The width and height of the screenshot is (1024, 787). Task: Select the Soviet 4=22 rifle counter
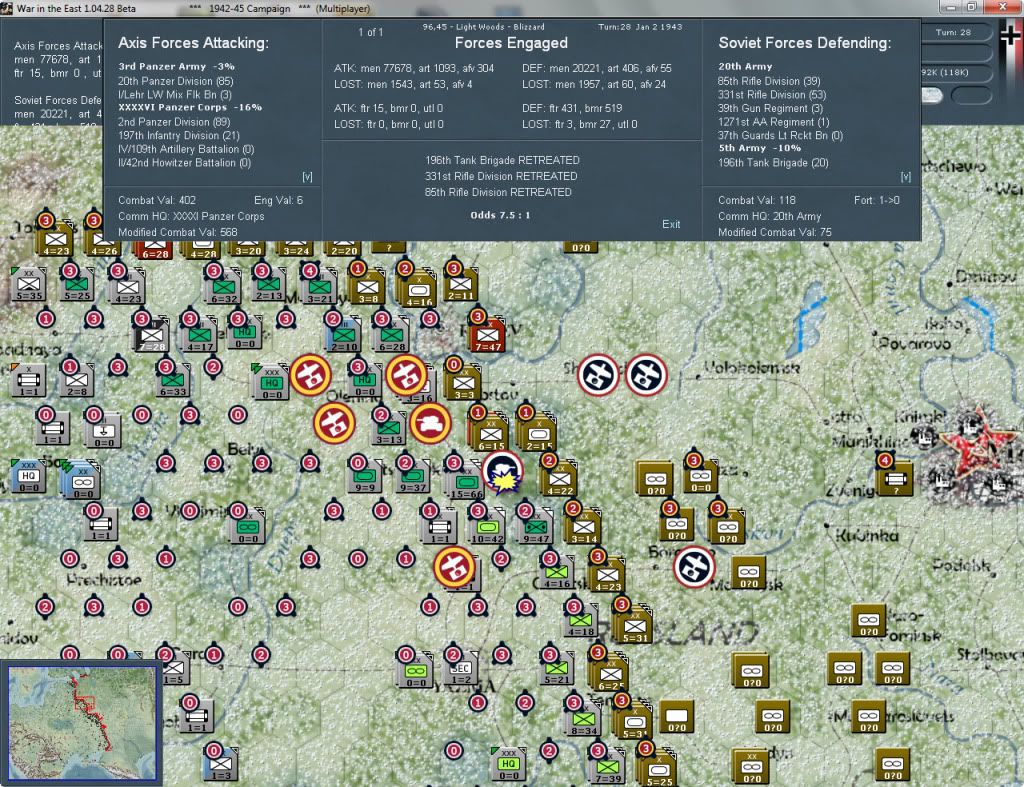(x=560, y=480)
